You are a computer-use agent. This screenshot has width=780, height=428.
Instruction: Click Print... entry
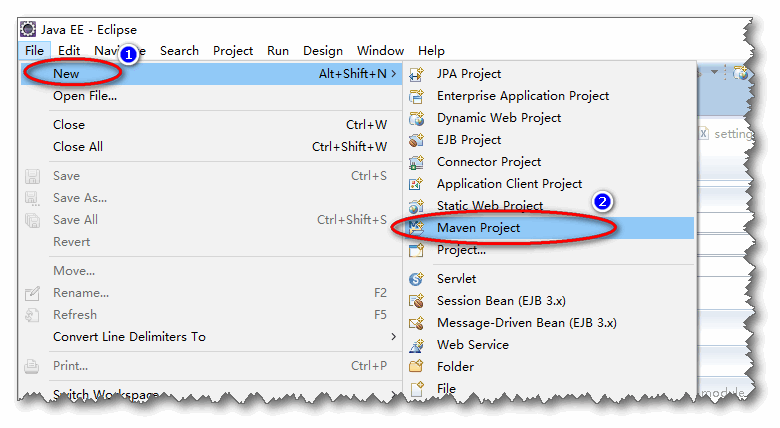[211, 366]
